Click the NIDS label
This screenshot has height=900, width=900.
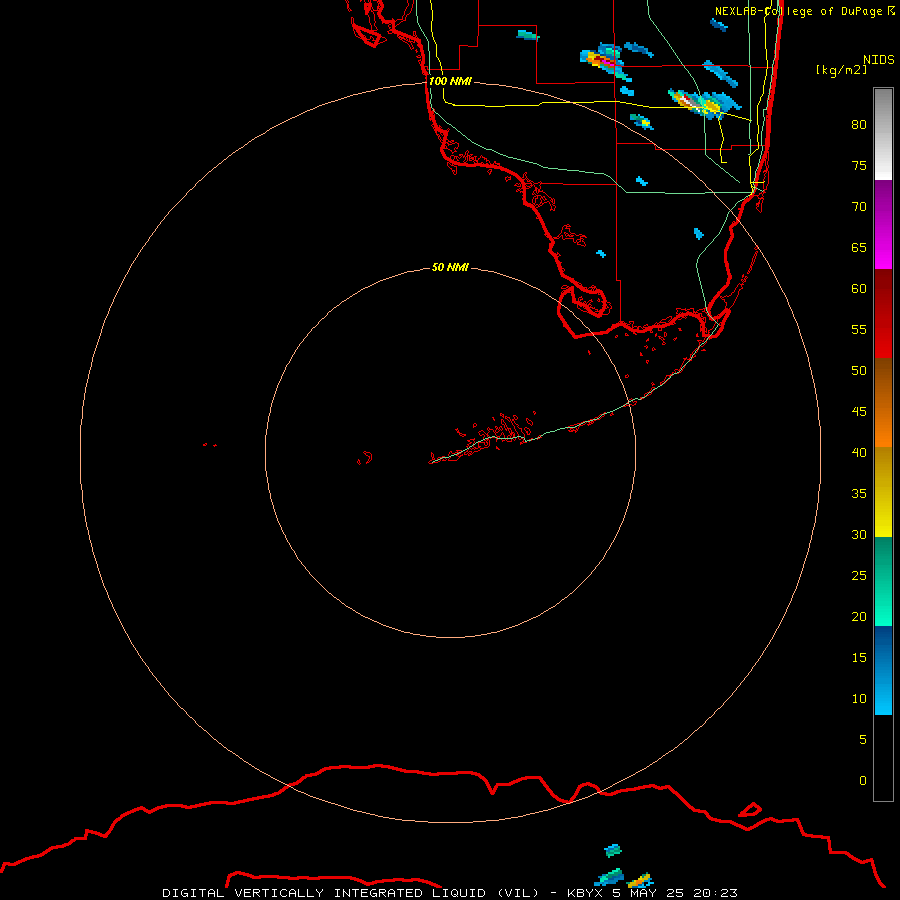tap(879, 59)
